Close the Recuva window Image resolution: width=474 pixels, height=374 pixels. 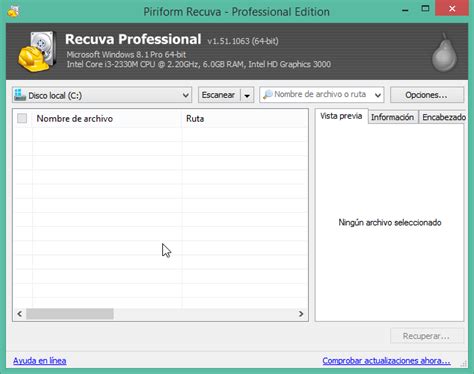452,9
